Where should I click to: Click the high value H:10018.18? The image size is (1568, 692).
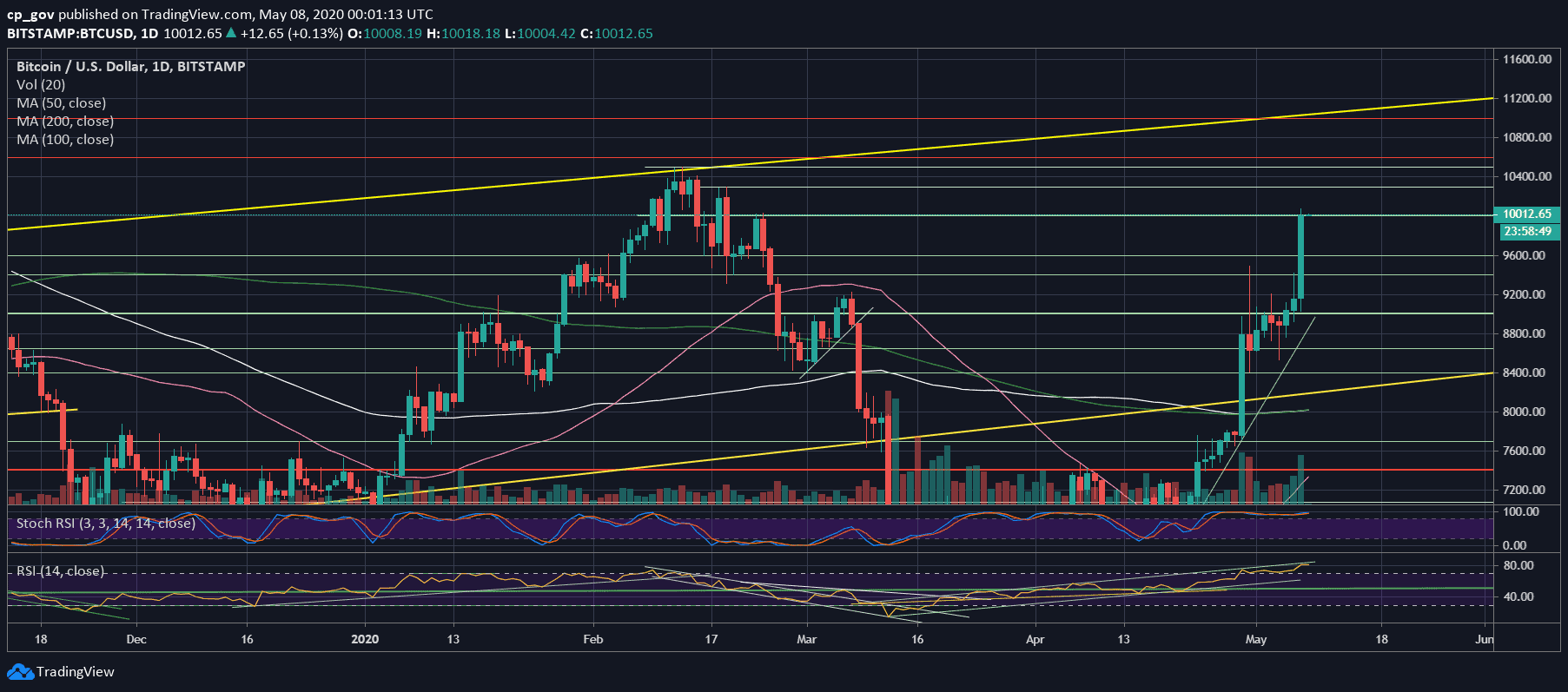coord(463,33)
